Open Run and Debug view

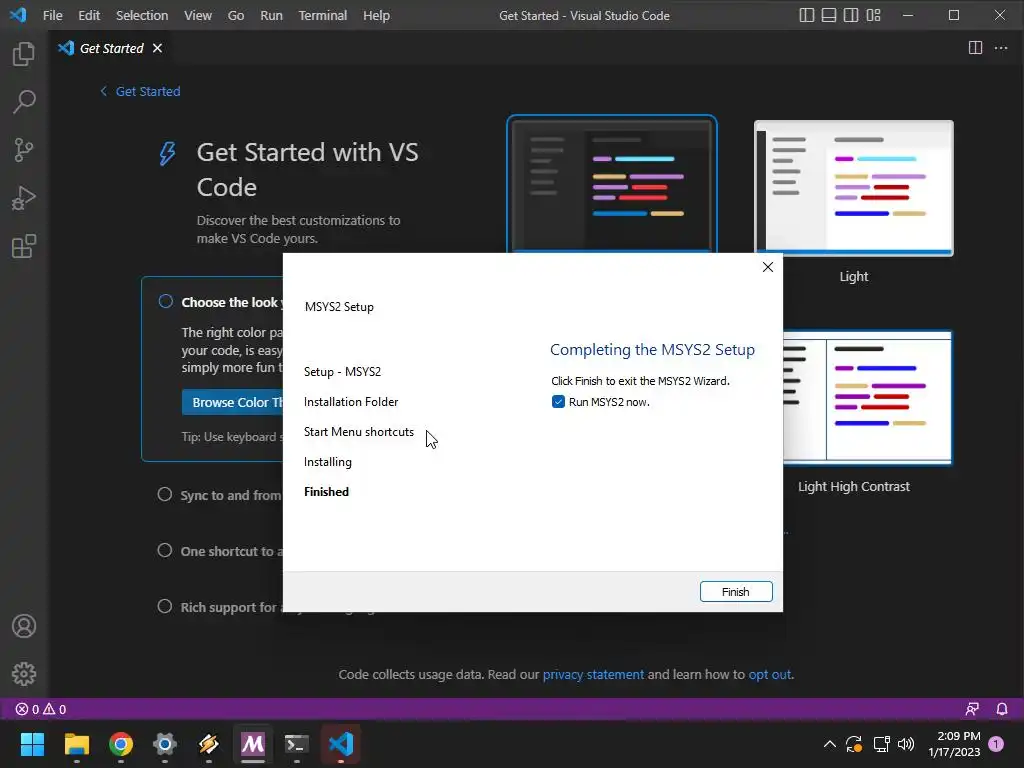[24, 198]
